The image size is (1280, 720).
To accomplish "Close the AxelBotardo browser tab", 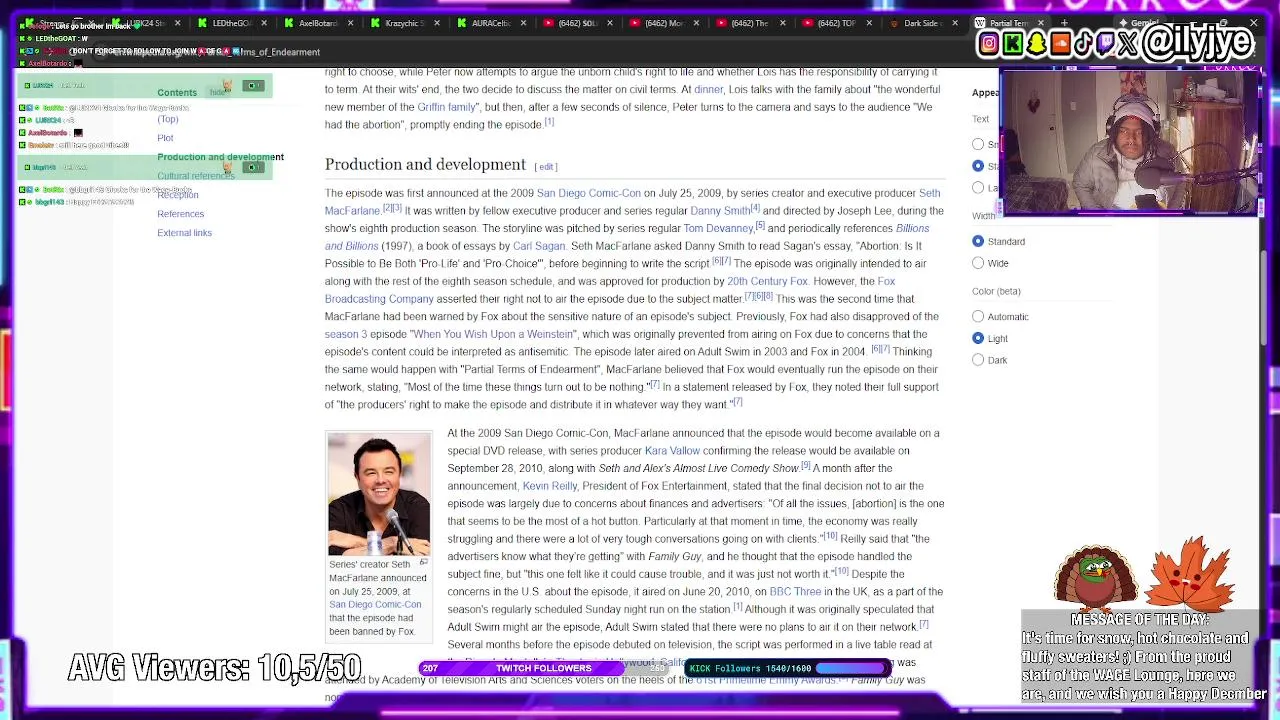I will [x=350, y=23].
